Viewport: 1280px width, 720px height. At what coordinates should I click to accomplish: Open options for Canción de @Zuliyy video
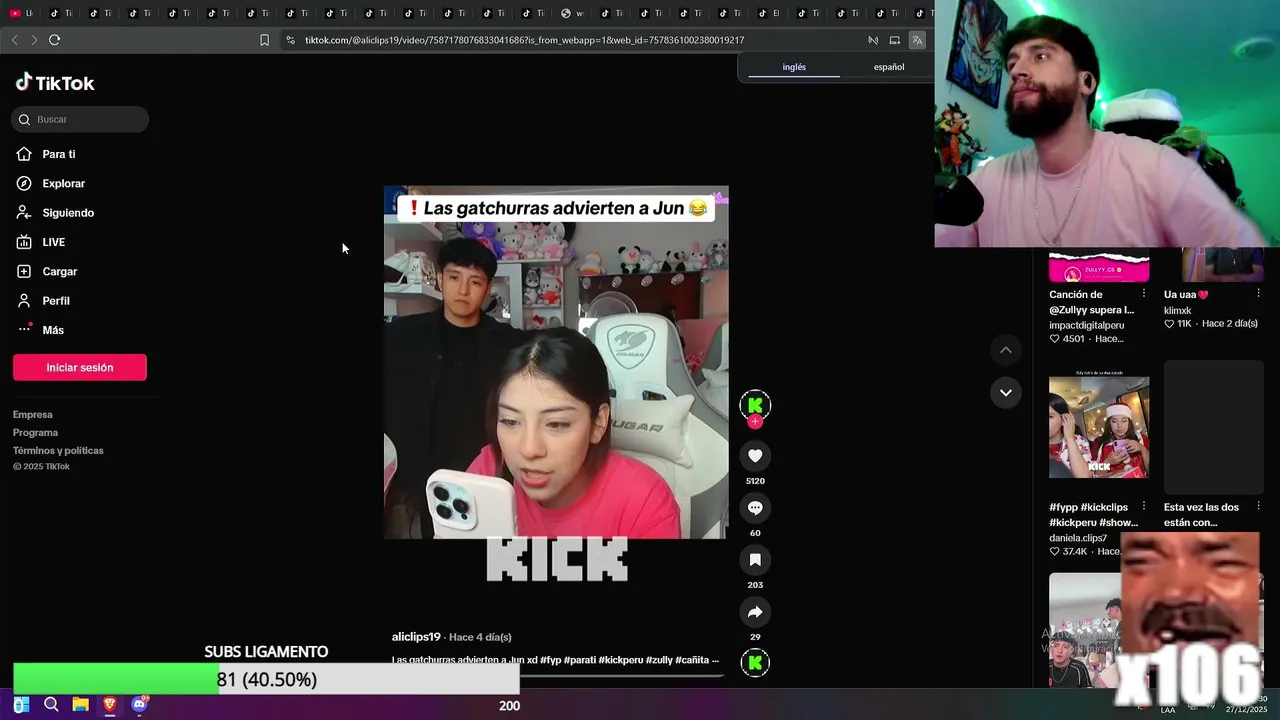pos(1144,294)
